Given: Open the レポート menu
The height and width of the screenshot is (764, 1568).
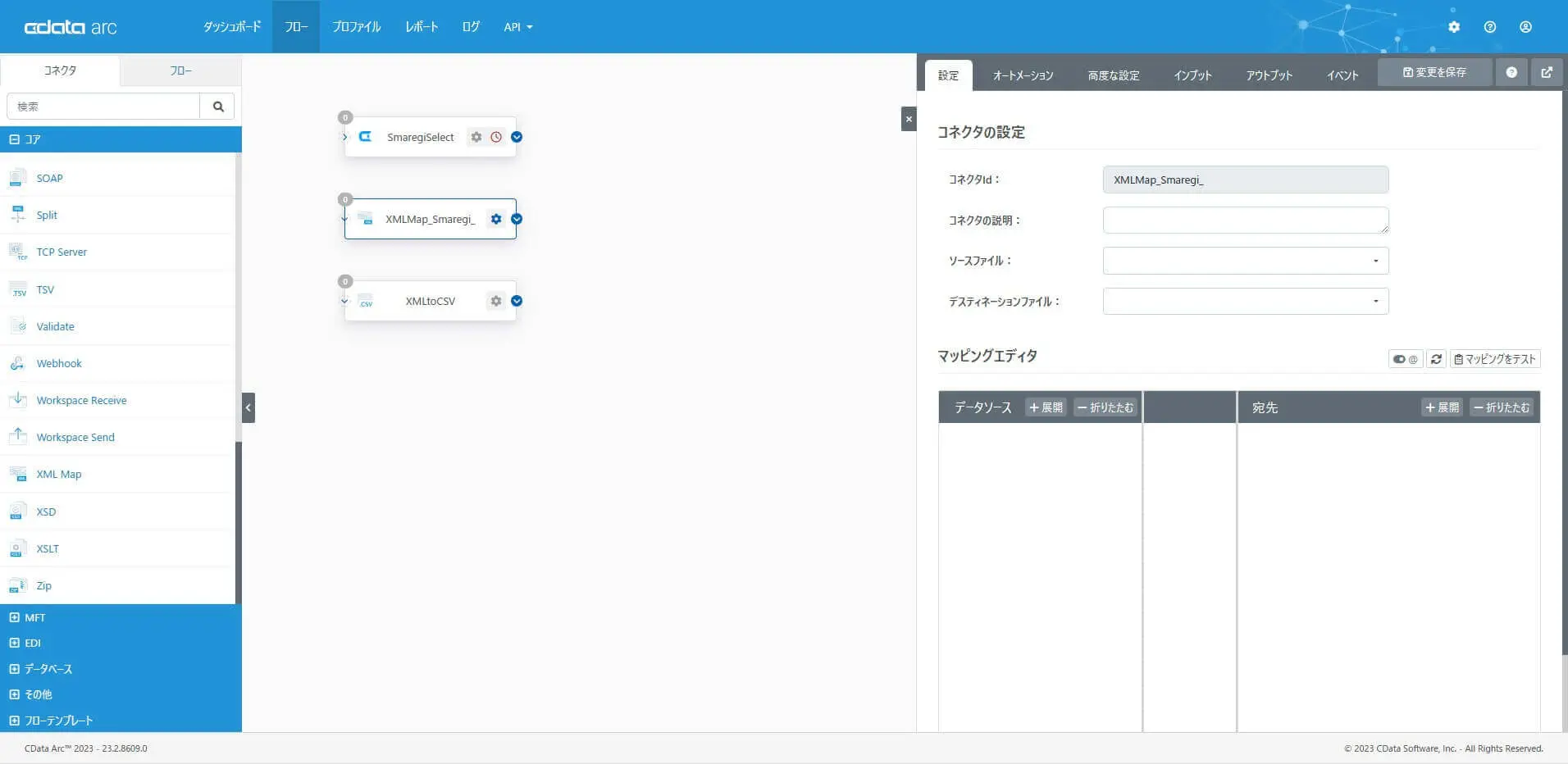Looking at the screenshot, I should pos(422,27).
